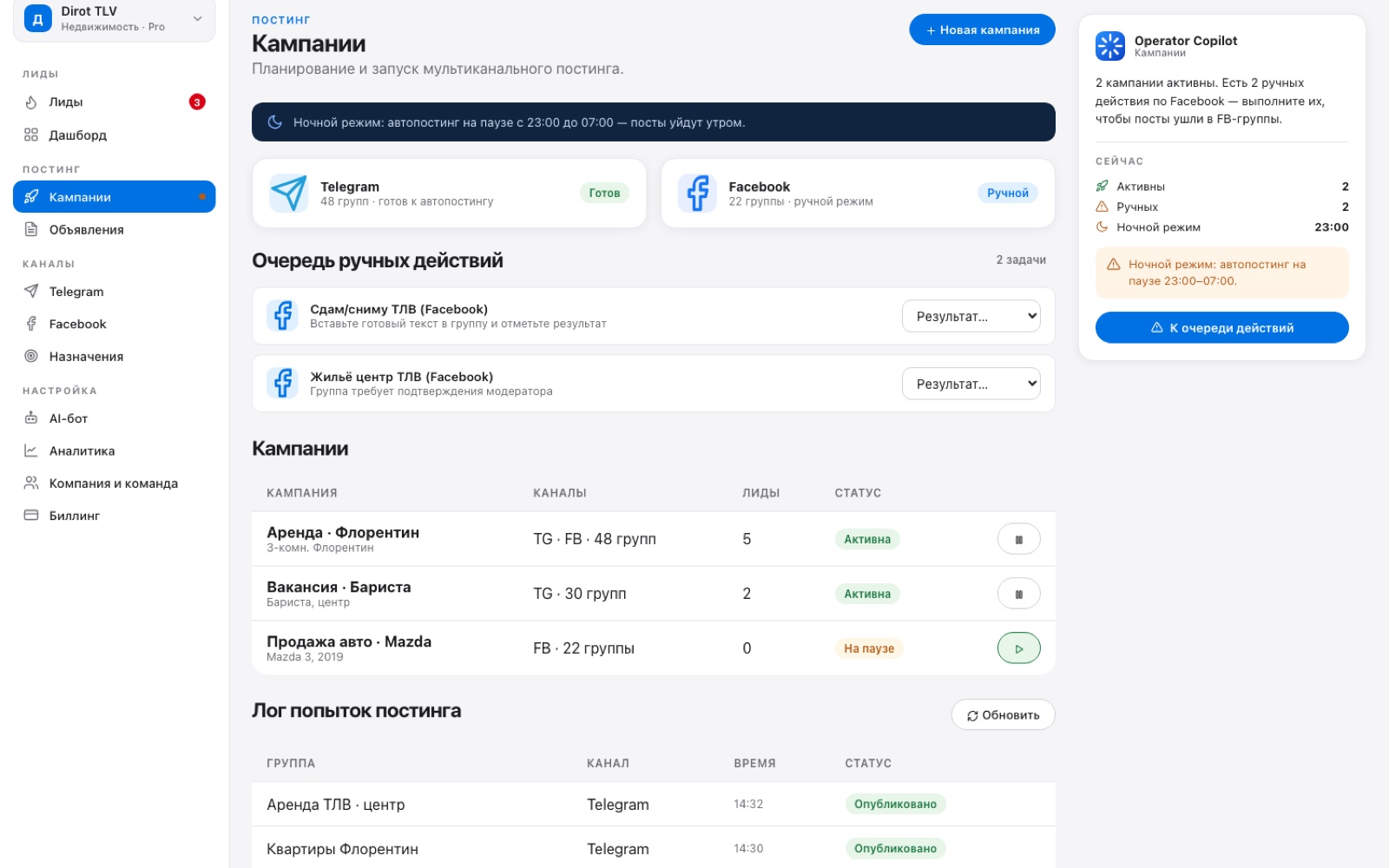
Task: Click the grid icon beside Дашборд
Action: pos(31,135)
